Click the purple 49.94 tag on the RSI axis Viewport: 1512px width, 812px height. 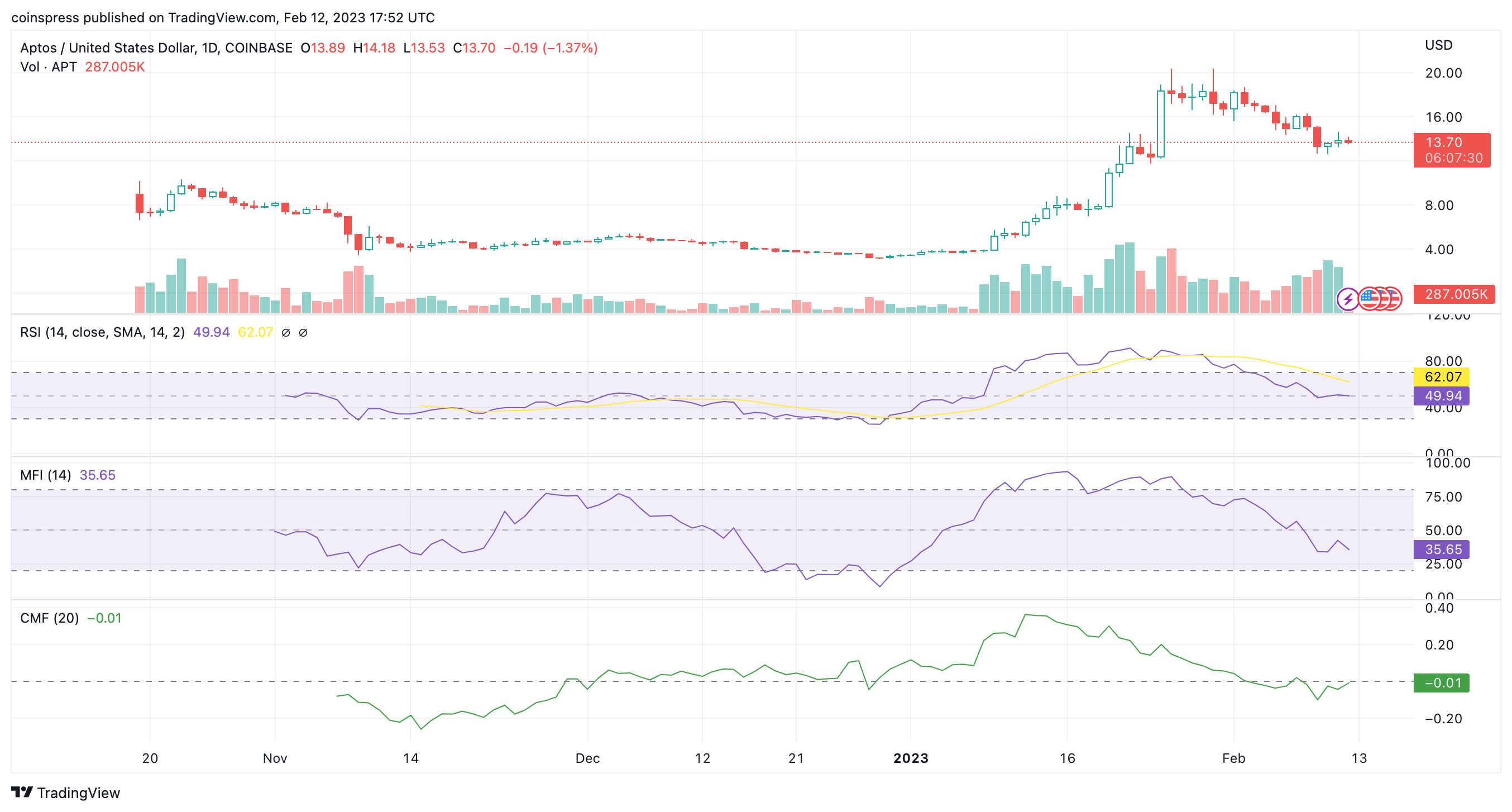[1442, 397]
